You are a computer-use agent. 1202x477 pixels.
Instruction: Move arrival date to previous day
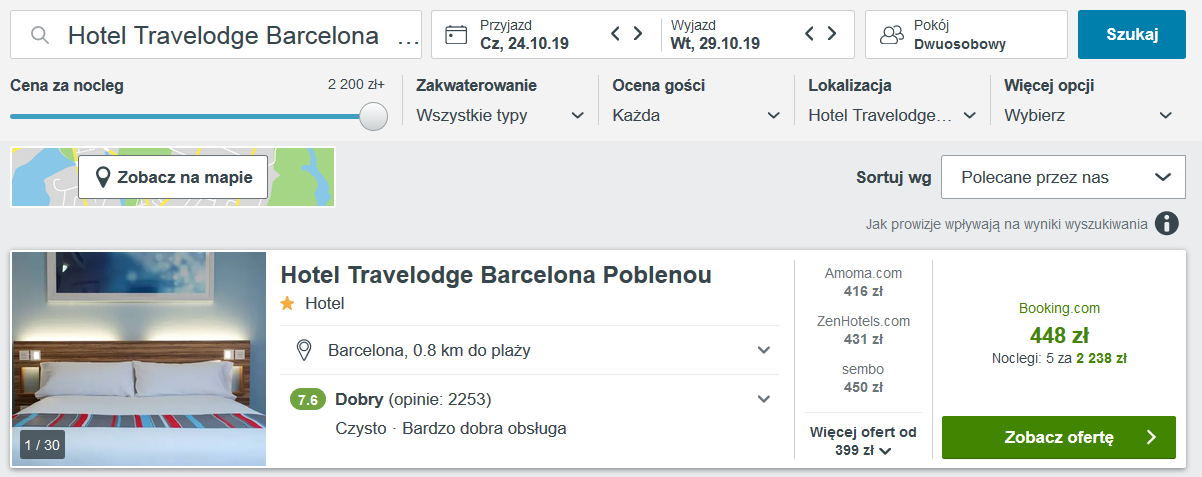[617, 35]
